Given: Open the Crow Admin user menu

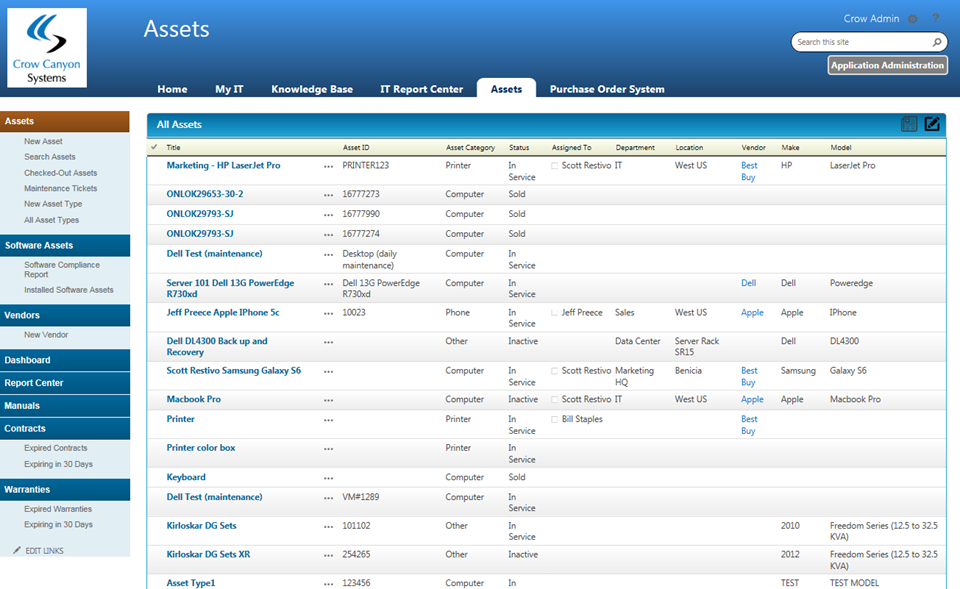Looking at the screenshot, I should coord(871,19).
